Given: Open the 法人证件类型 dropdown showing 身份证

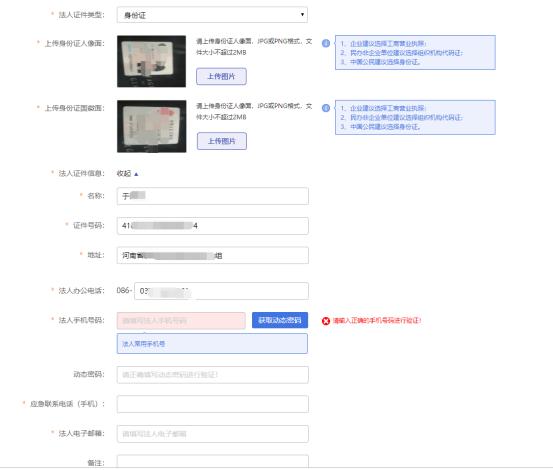Looking at the screenshot, I should pos(212,15).
